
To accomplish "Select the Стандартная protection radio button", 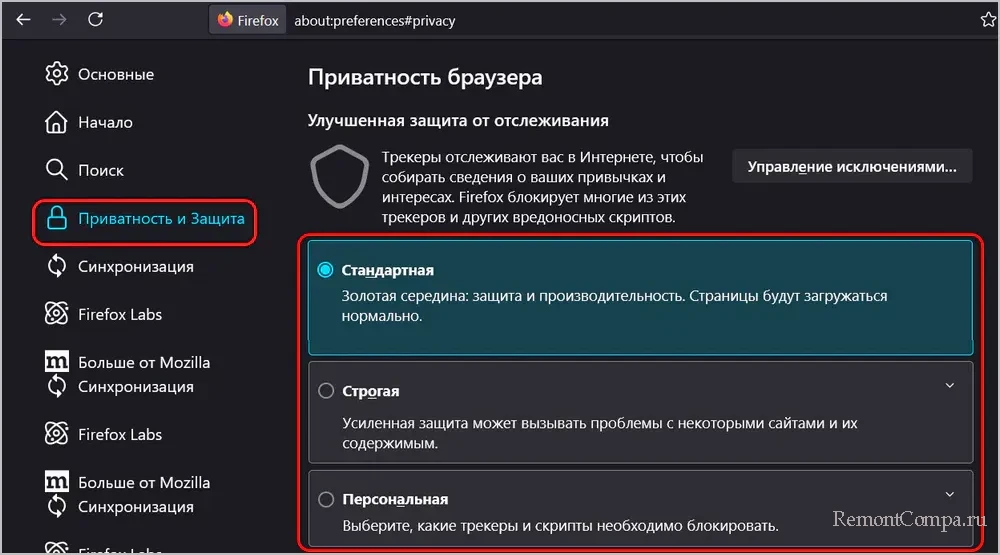I will [325, 270].
